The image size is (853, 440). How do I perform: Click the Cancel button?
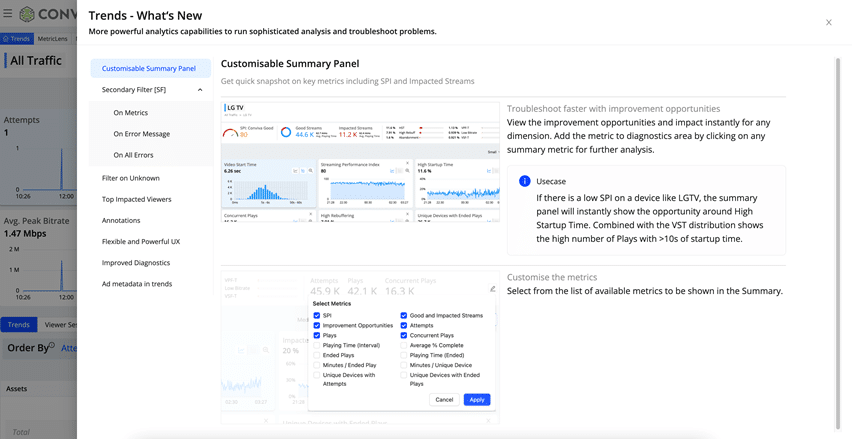tap(444, 400)
